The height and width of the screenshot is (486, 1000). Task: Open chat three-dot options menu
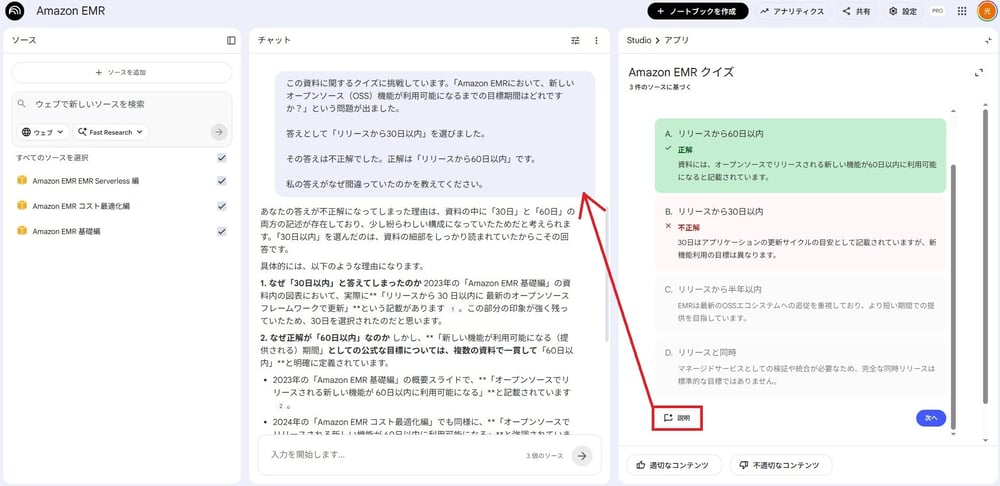coord(596,40)
